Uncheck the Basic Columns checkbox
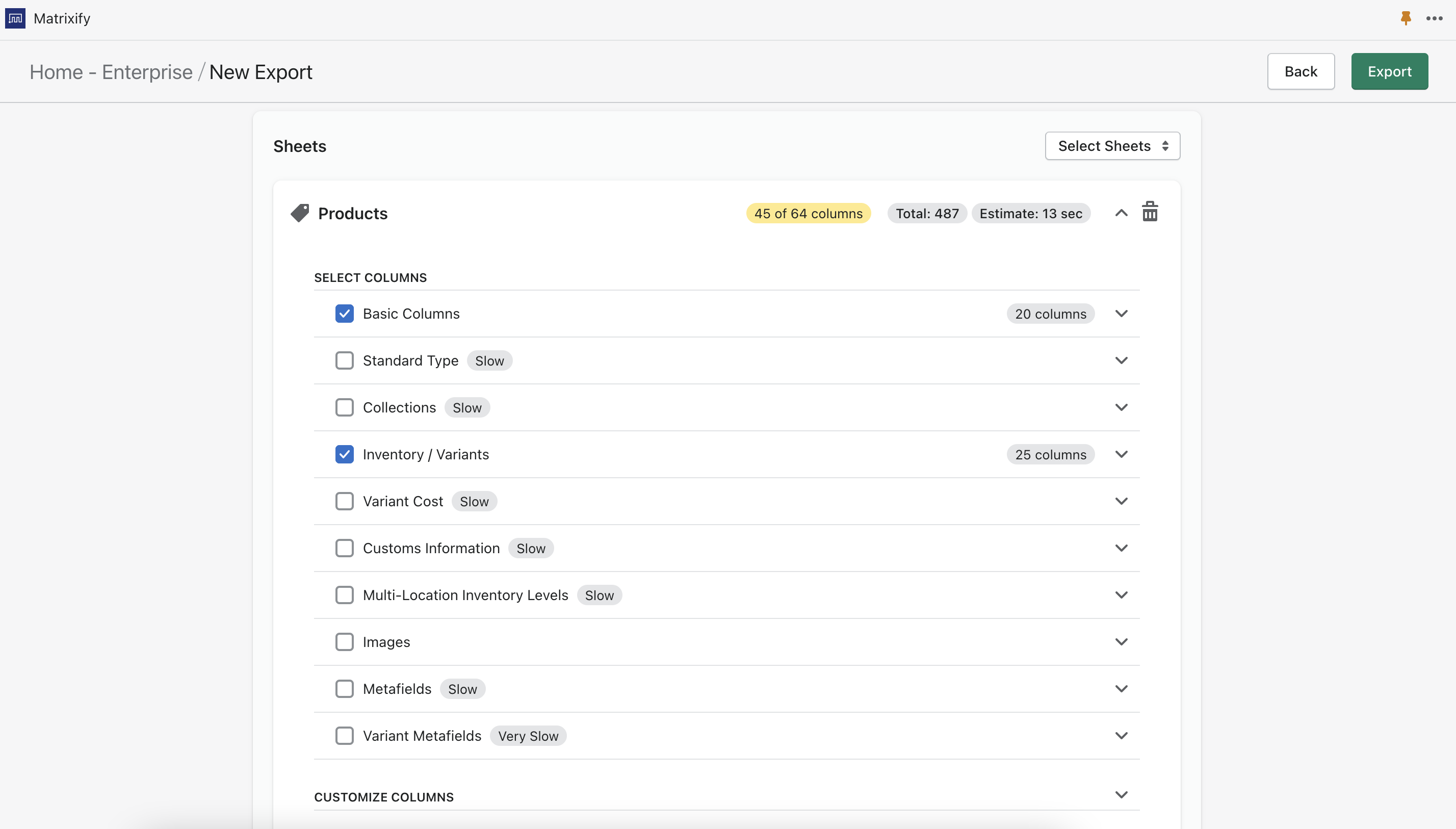Screen dimensions: 1456x829 (x=344, y=314)
